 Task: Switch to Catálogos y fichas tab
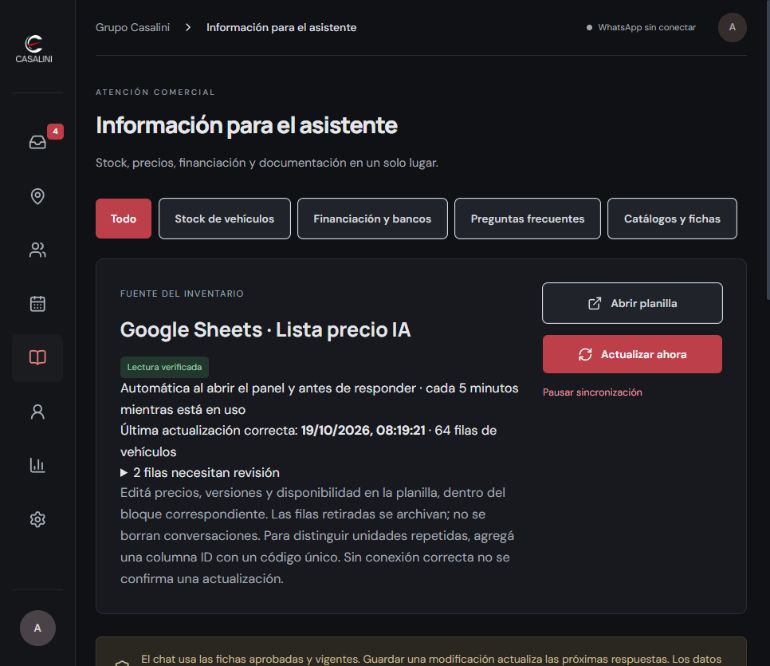pyautogui.click(x=672, y=219)
